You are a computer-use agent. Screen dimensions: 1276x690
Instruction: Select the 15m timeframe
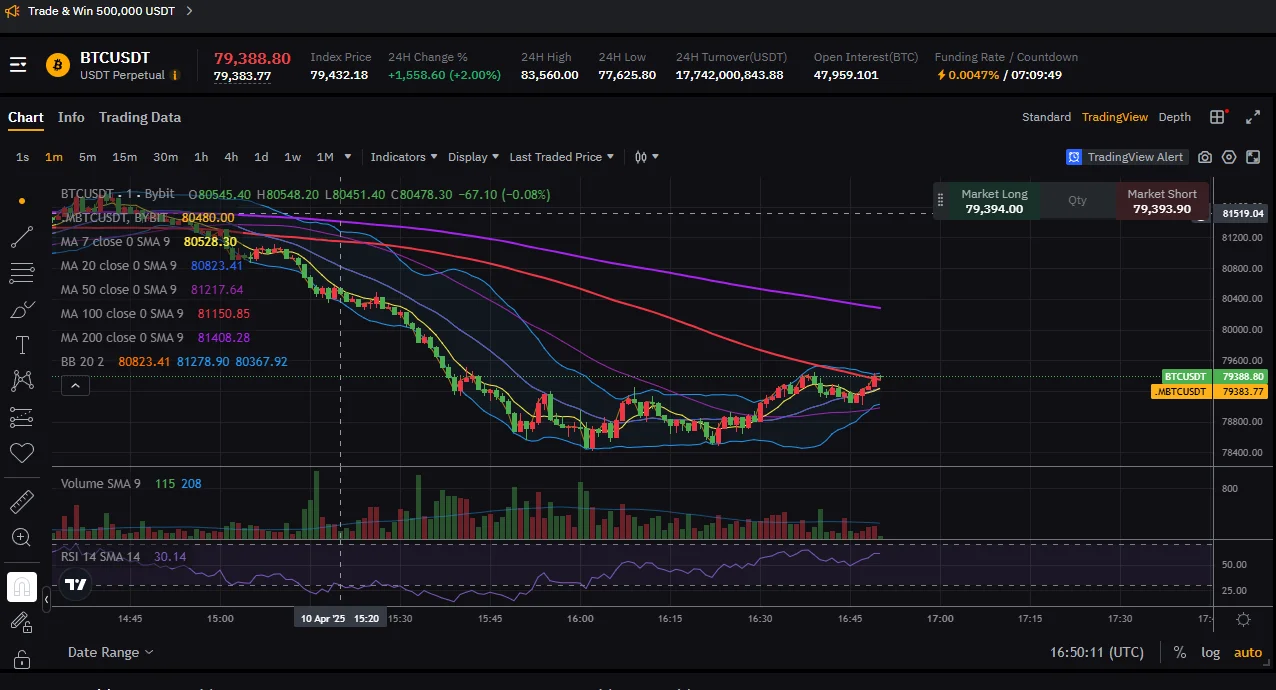124,157
